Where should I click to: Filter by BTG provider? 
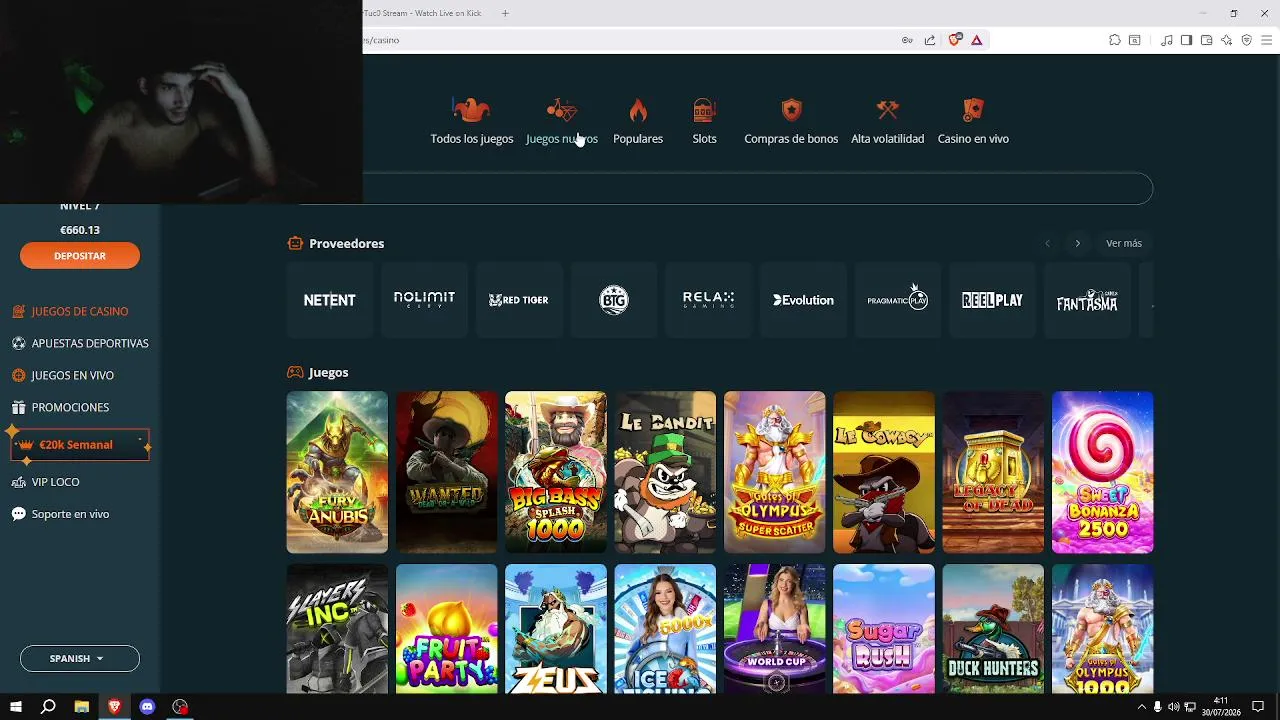click(614, 300)
